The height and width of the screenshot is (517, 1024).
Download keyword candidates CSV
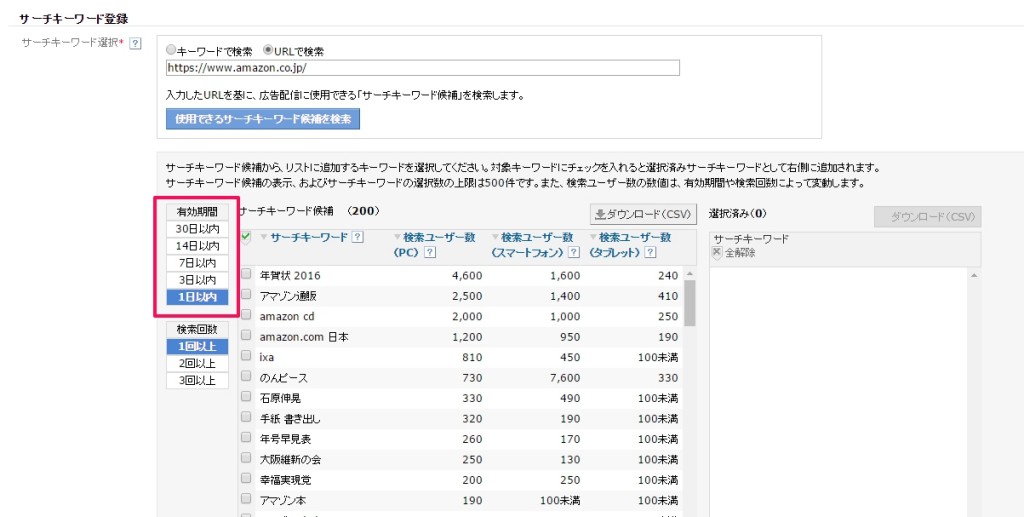click(643, 214)
